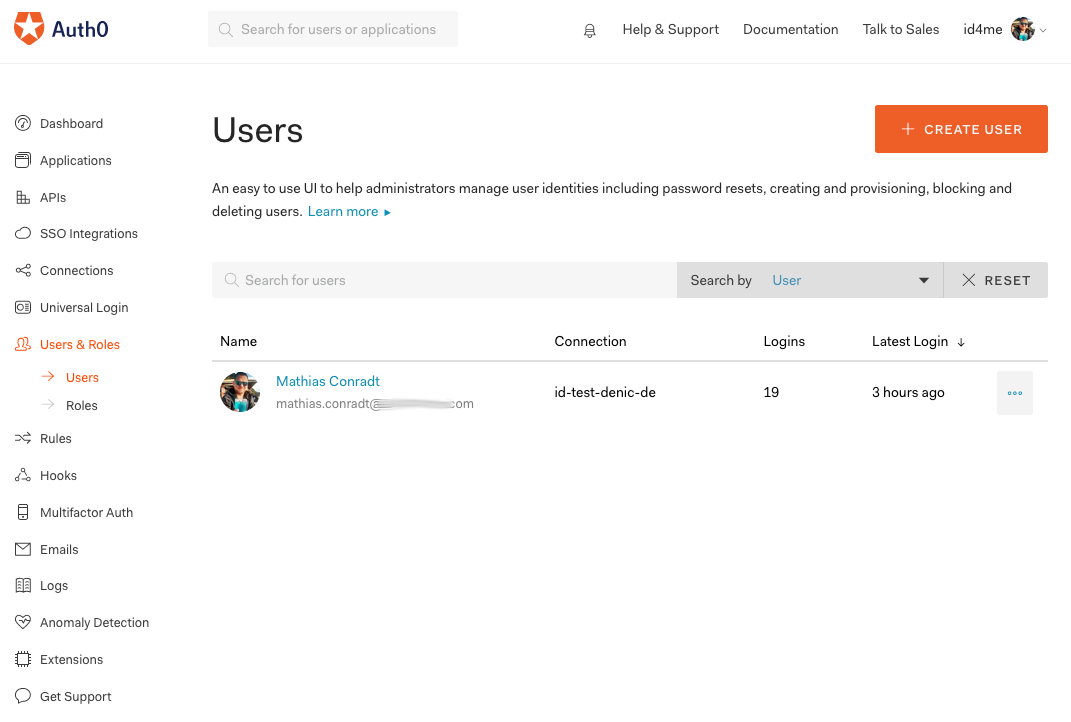This screenshot has height=722, width=1071.
Task: Open Roles under Users & Roles
Action: (82, 406)
